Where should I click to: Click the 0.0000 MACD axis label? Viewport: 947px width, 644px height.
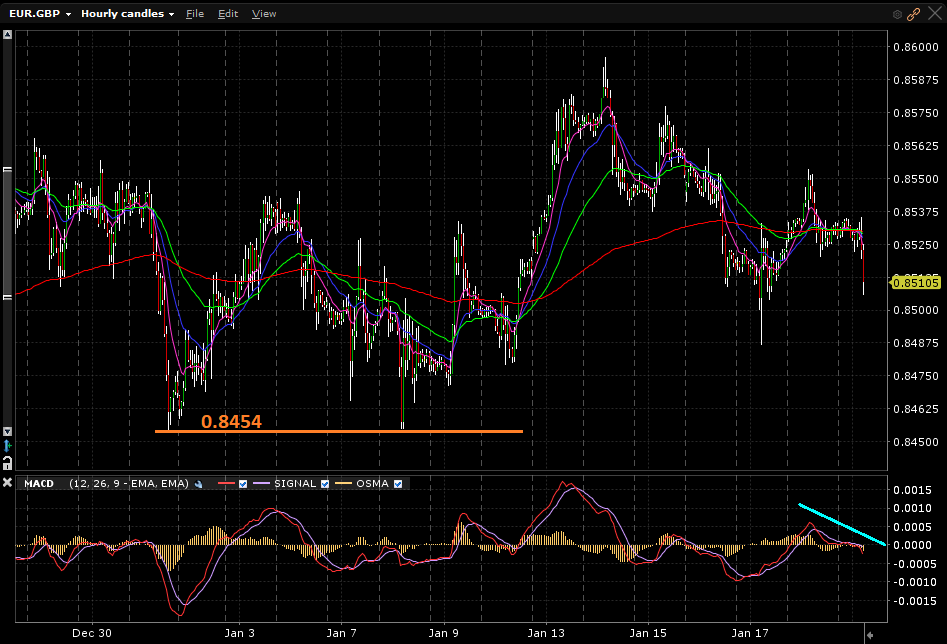coord(913,546)
